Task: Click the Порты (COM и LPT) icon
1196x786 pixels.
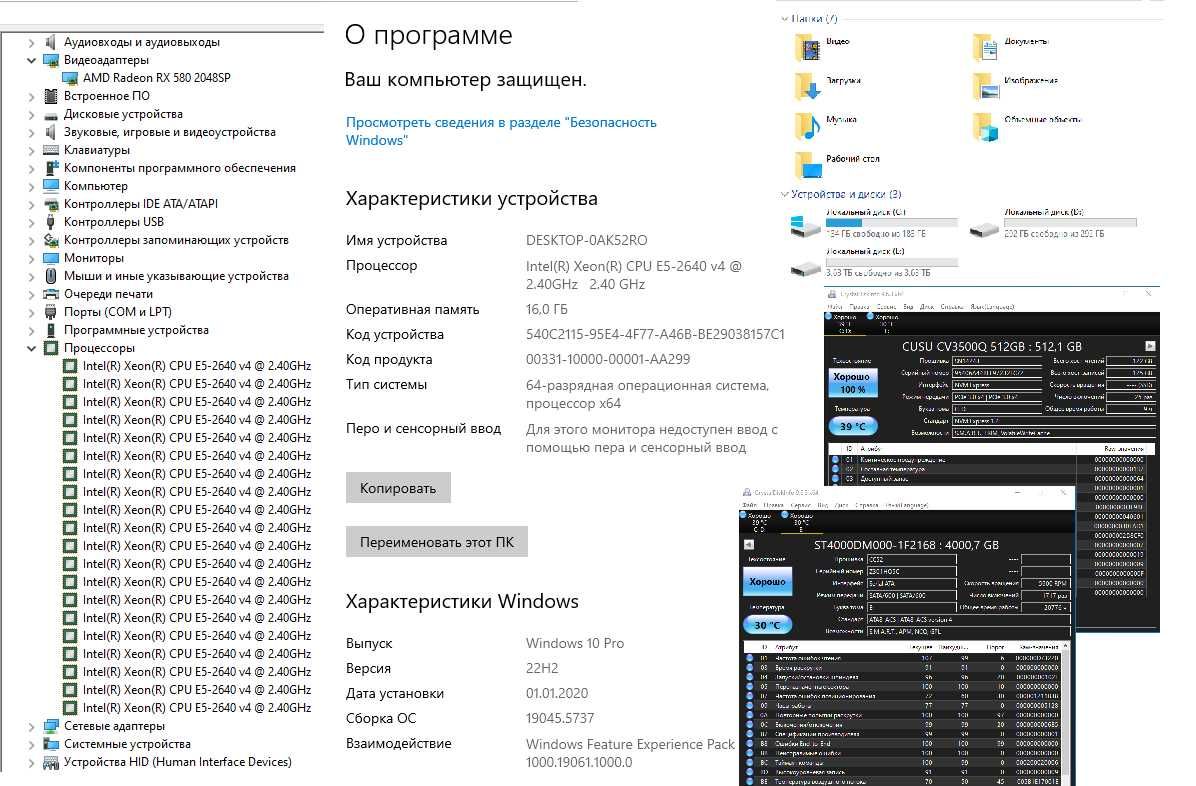Action: 51,312
